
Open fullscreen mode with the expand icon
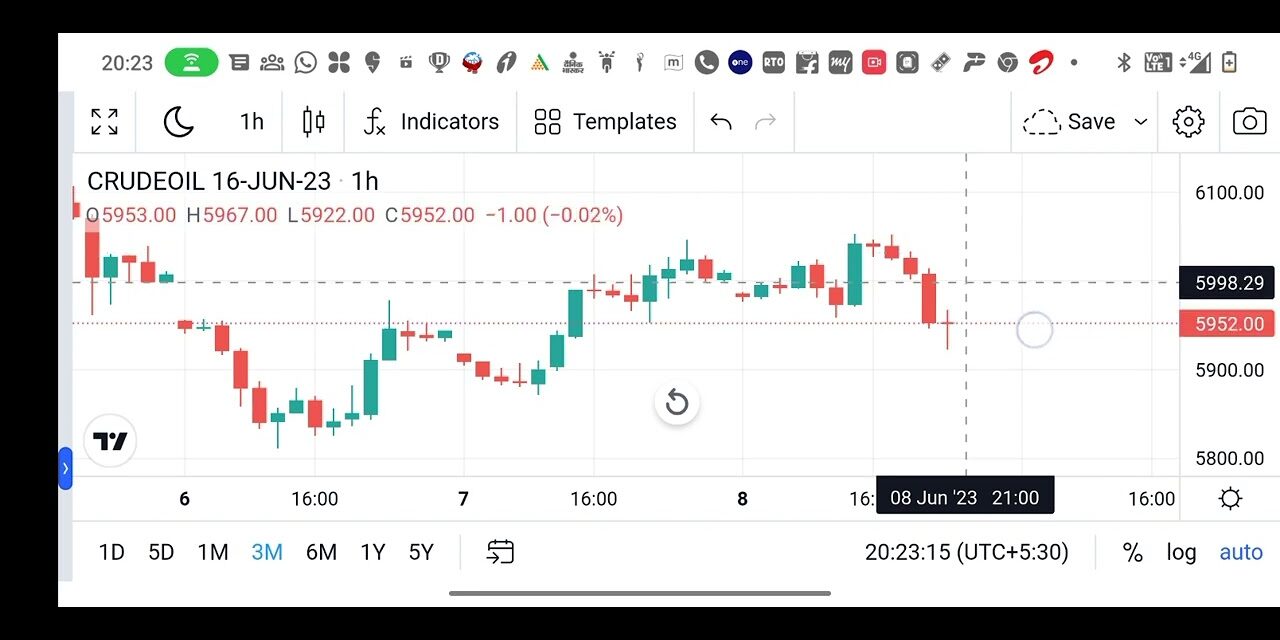(x=105, y=122)
